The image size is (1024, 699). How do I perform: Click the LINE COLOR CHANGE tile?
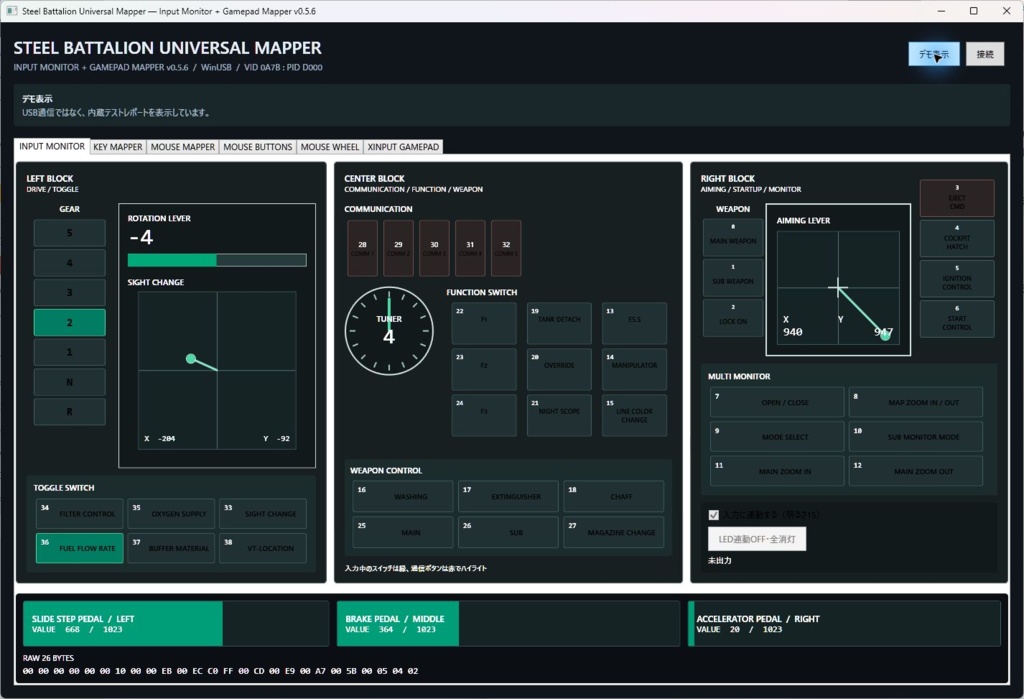634,415
